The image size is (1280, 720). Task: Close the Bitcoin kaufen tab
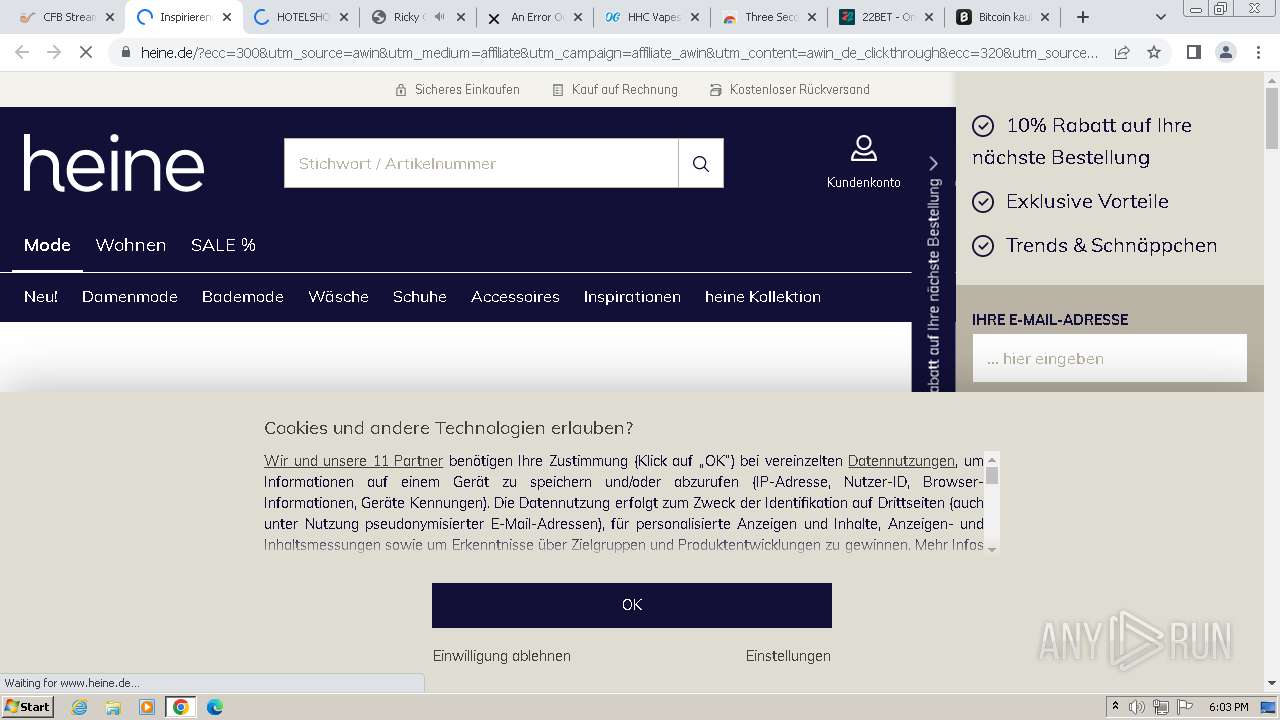point(1045,17)
